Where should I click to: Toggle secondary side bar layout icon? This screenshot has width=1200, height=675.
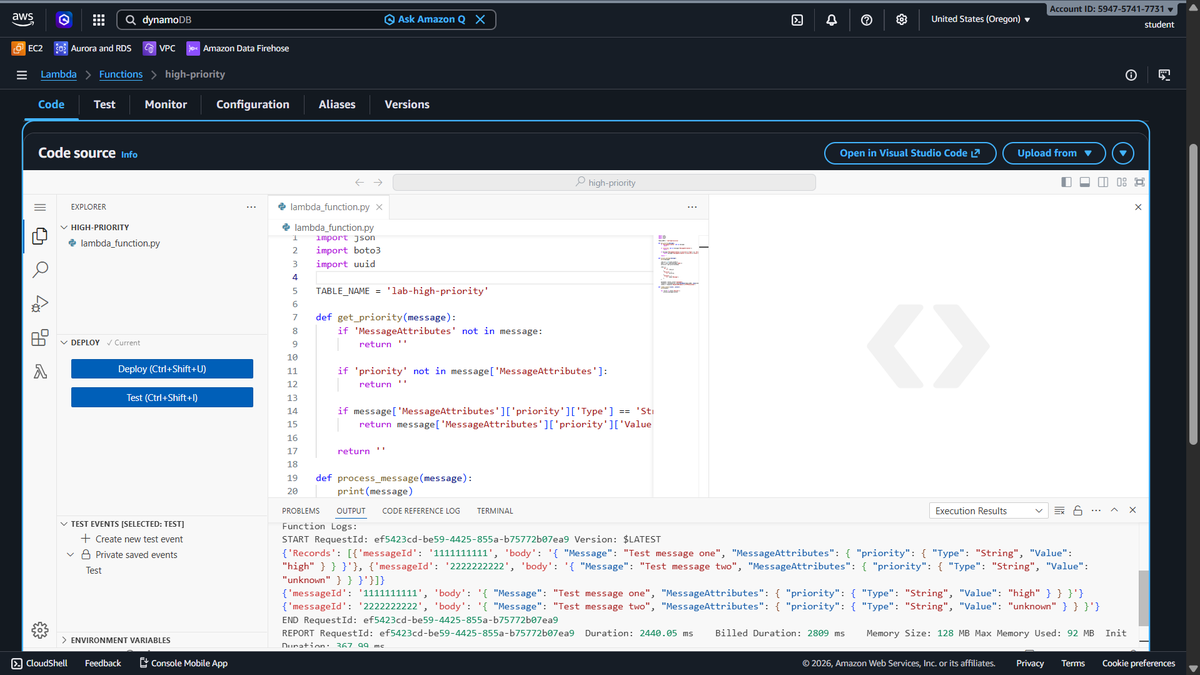(x=1103, y=183)
